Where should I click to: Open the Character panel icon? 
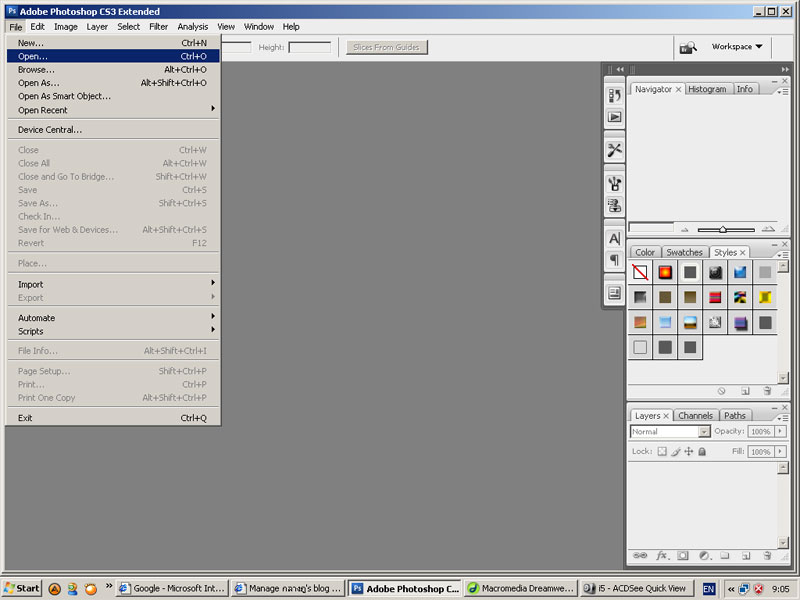(x=614, y=238)
